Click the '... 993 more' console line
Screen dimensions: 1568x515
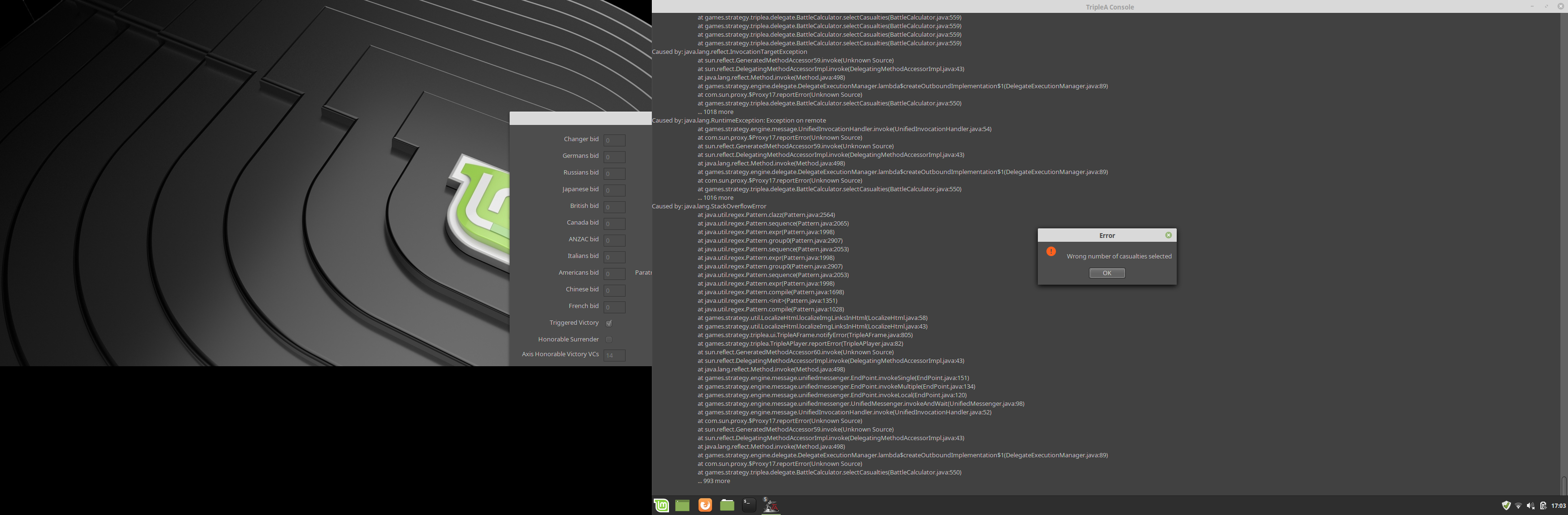[713, 481]
